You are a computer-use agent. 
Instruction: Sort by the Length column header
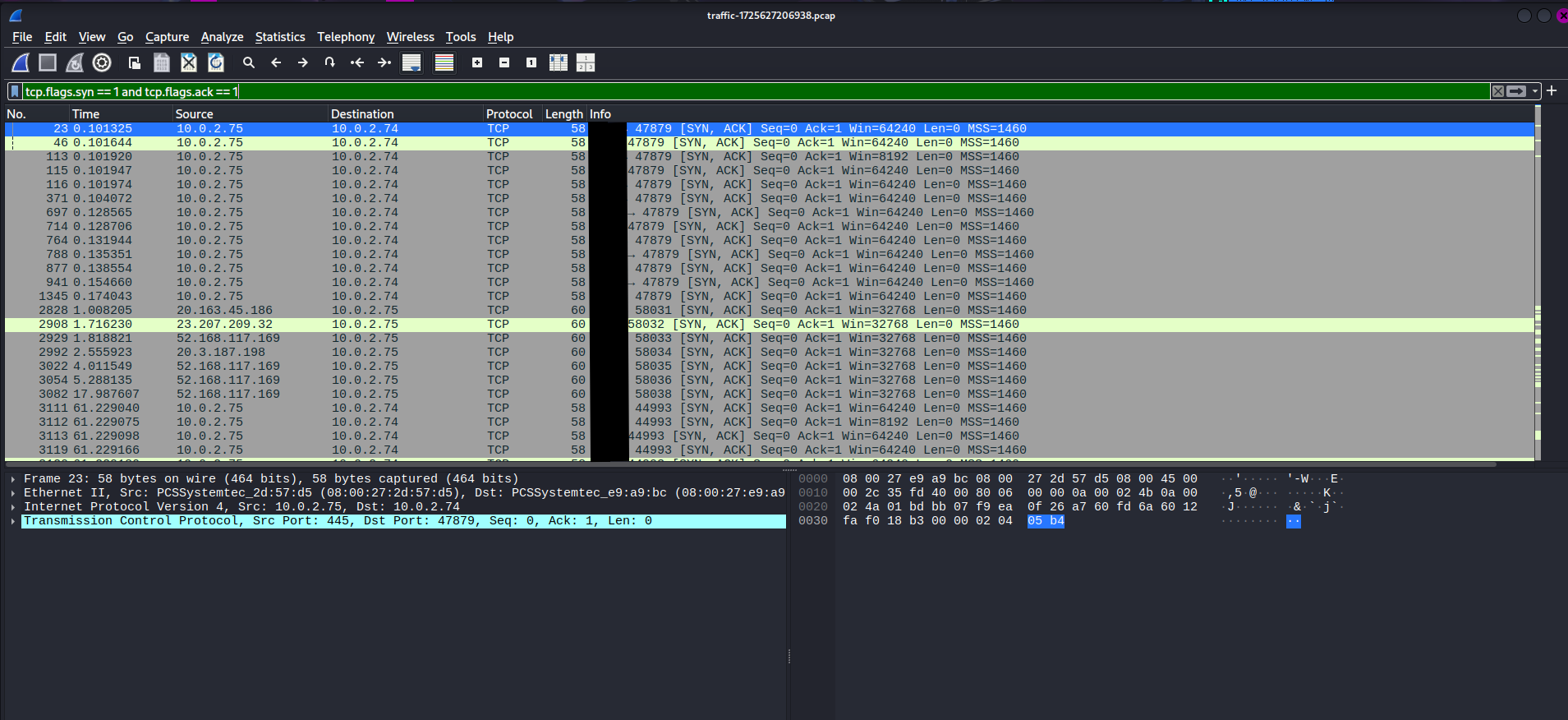tap(564, 114)
